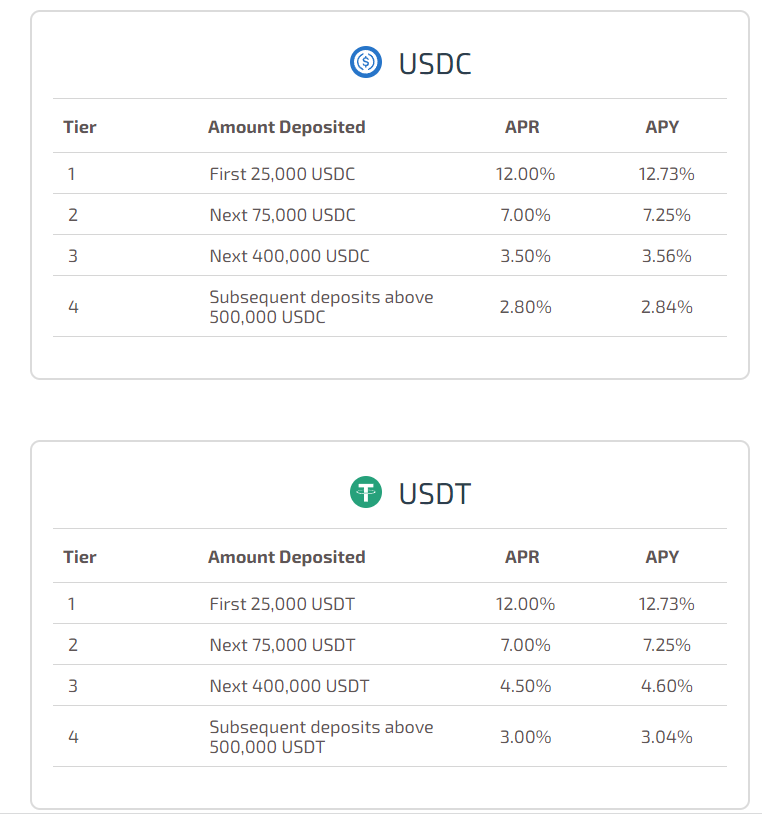Click the Tier header in USDT table
Image resolution: width=762 pixels, height=816 pixels.
coord(80,557)
